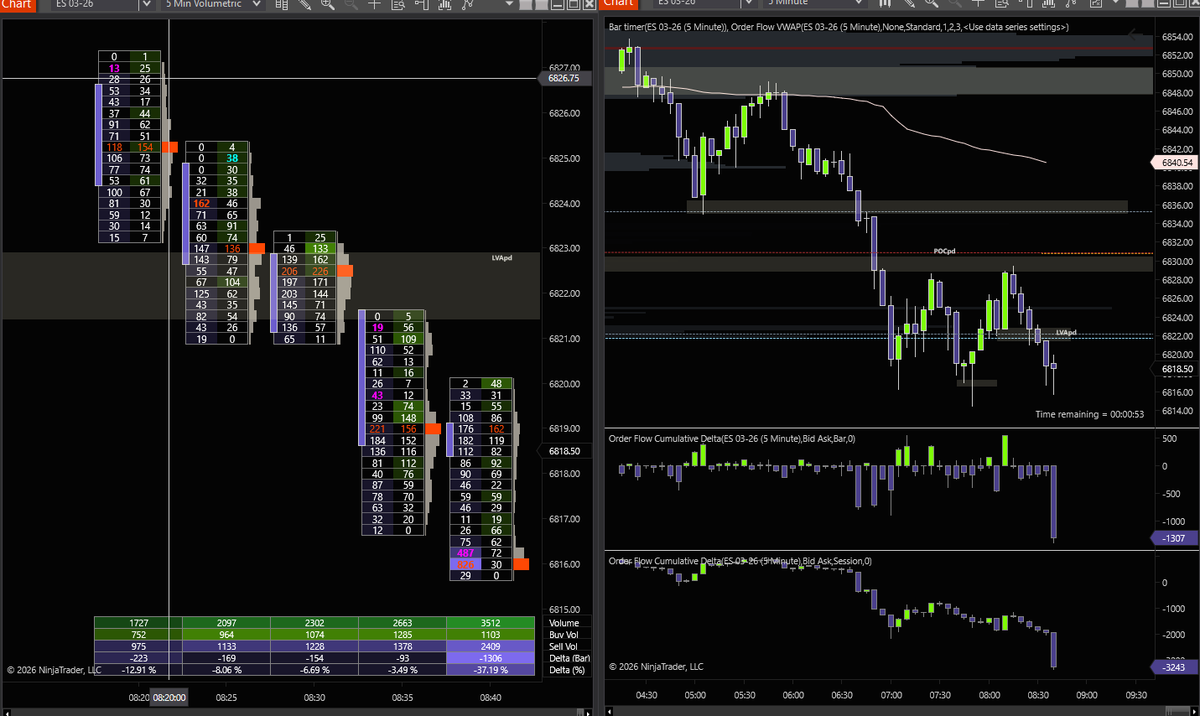Open the Drawing Tools pencil icon
This screenshot has height=716, width=1200.
pos(304,5)
